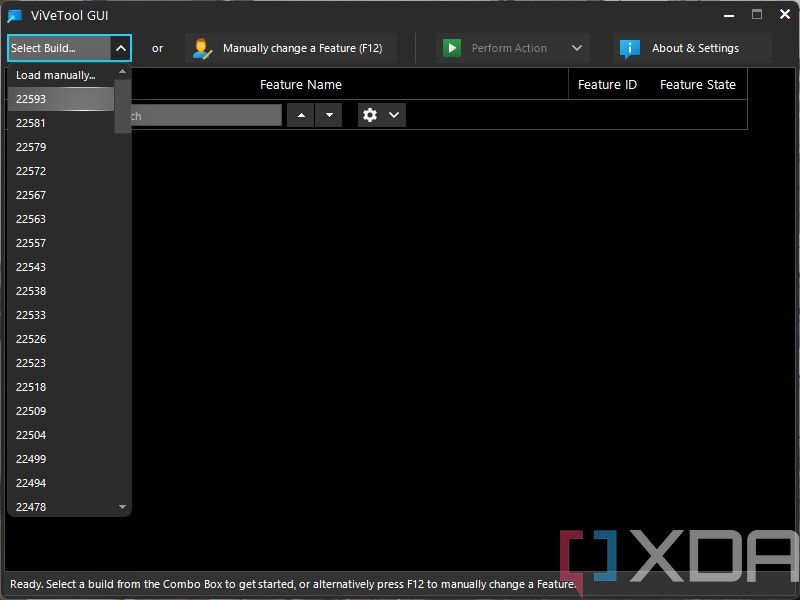The height and width of the screenshot is (600, 800).
Task: Click inside the feature search field
Action: [206, 115]
